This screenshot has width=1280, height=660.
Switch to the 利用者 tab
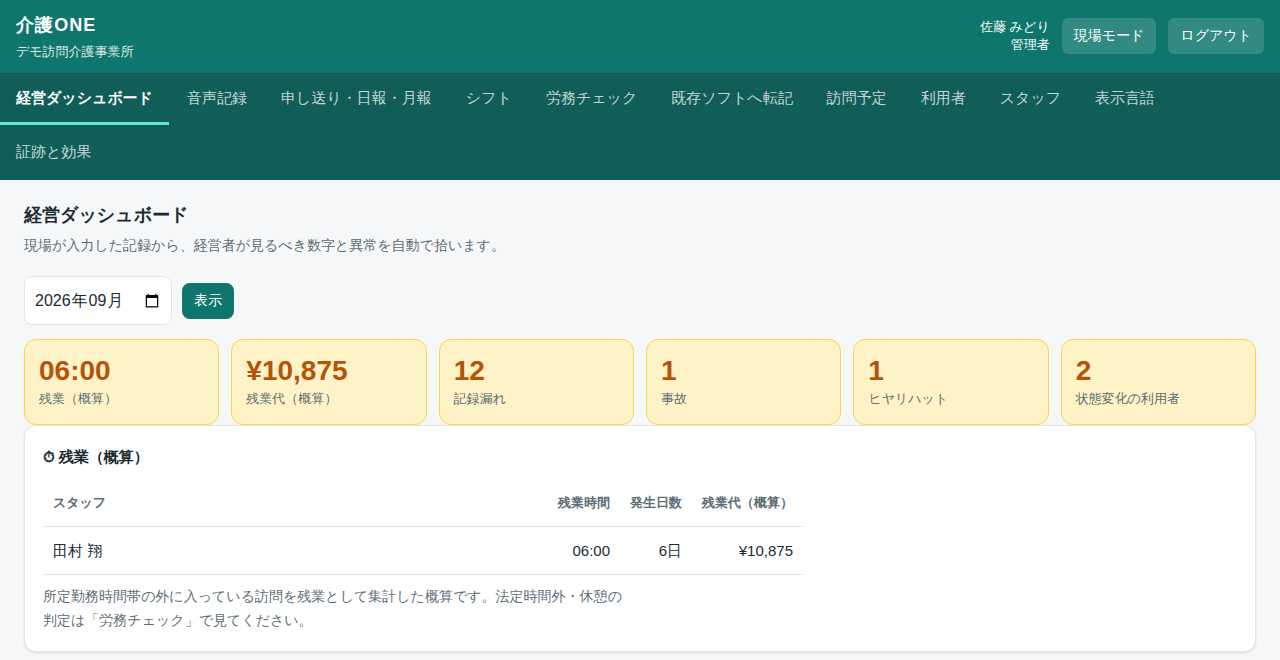pyautogui.click(x=943, y=98)
